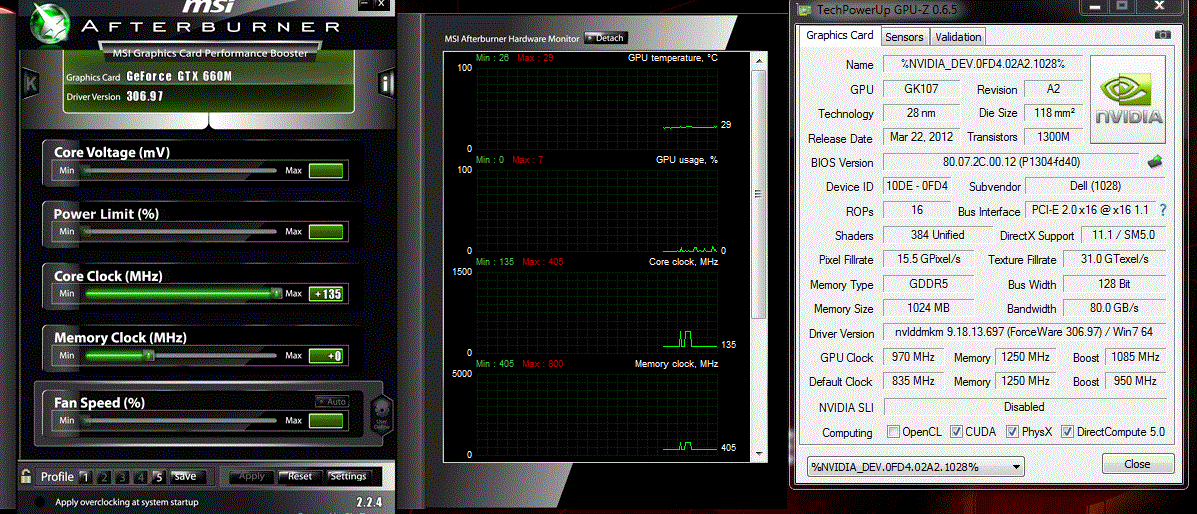This screenshot has width=1197, height=514.
Task: Toggle the OpenCL checkbox
Action: [893, 432]
